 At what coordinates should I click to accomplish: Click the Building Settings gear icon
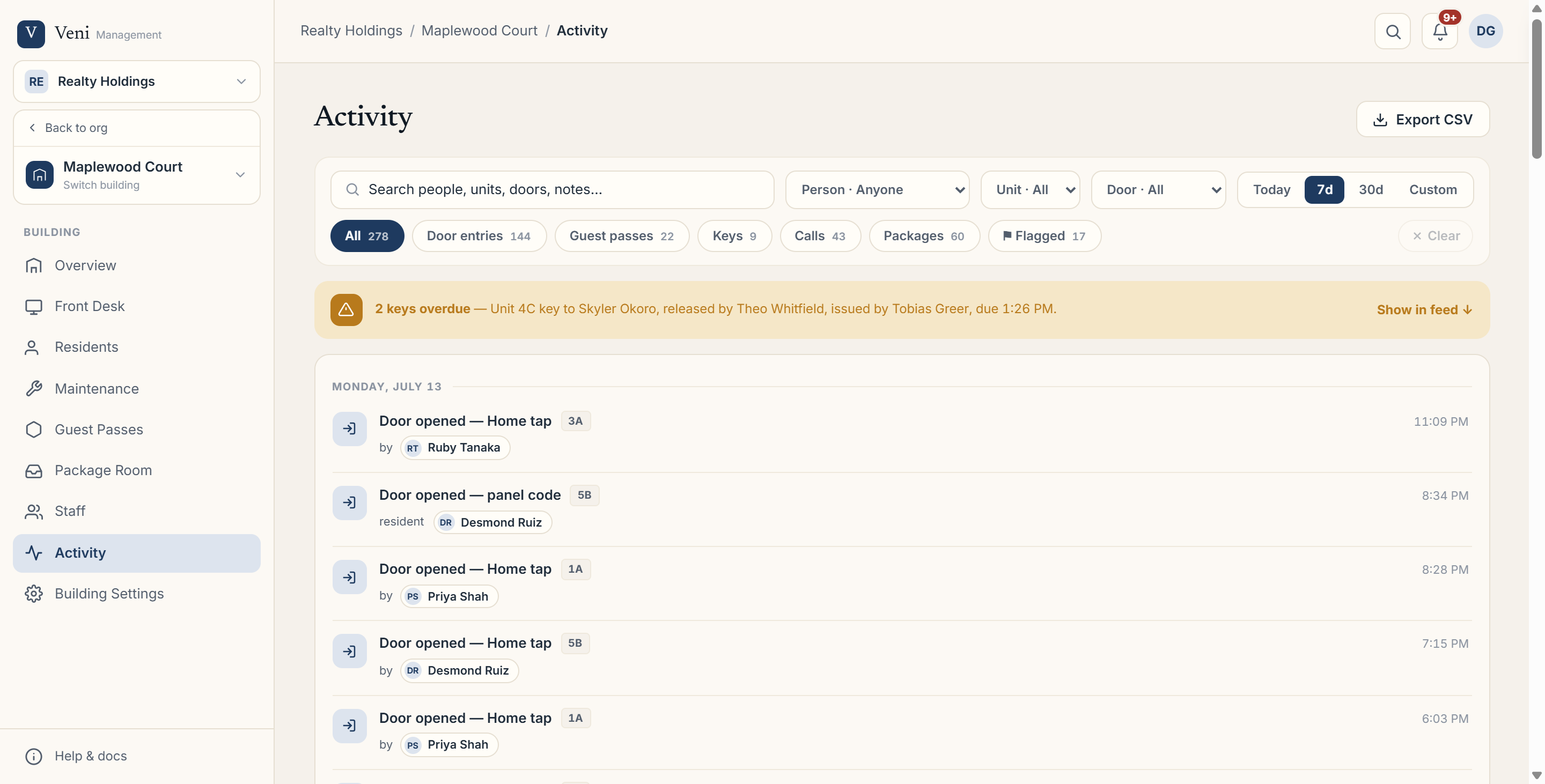[x=34, y=594]
